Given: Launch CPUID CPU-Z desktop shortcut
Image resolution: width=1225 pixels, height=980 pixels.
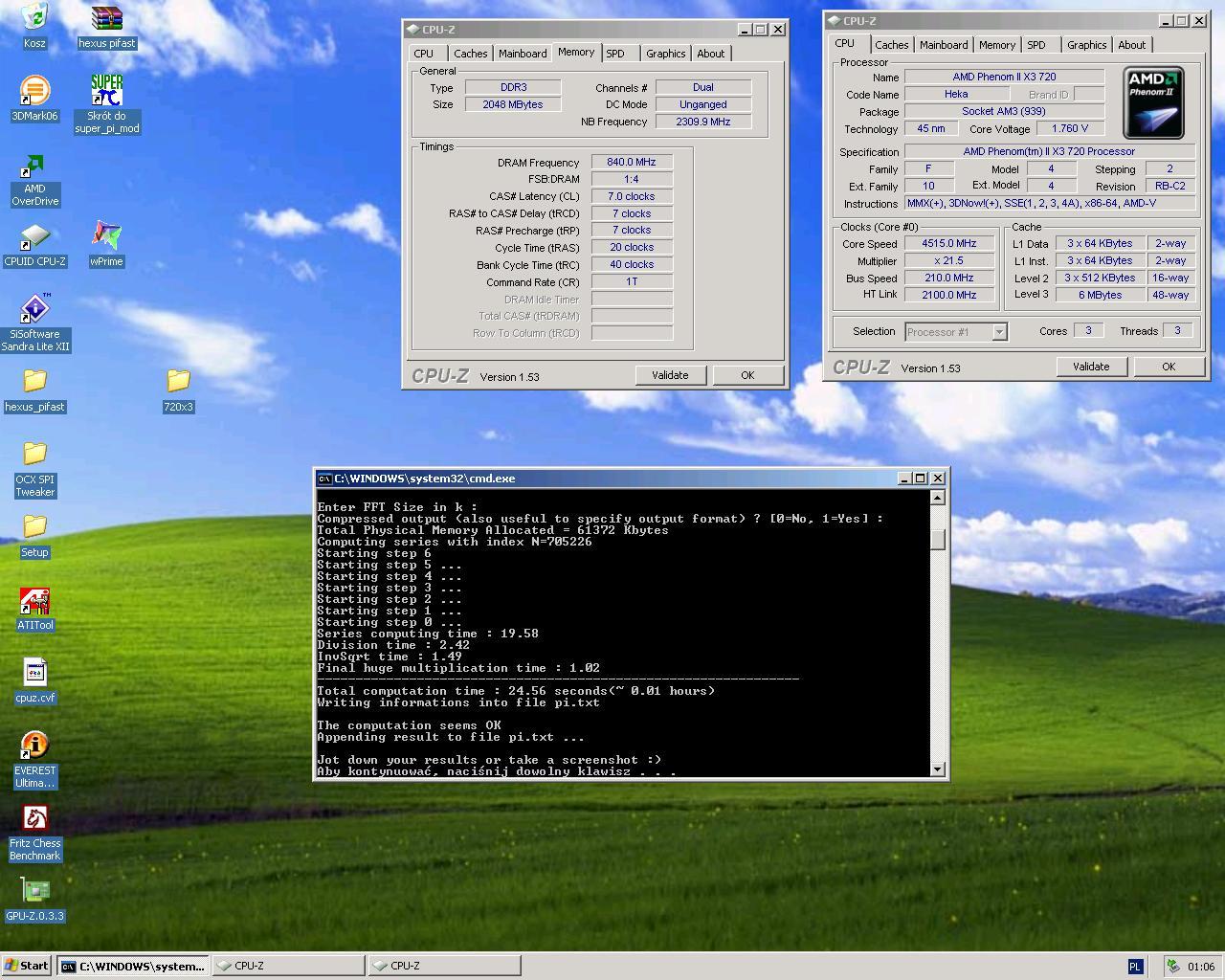Looking at the screenshot, I should point(34,237).
